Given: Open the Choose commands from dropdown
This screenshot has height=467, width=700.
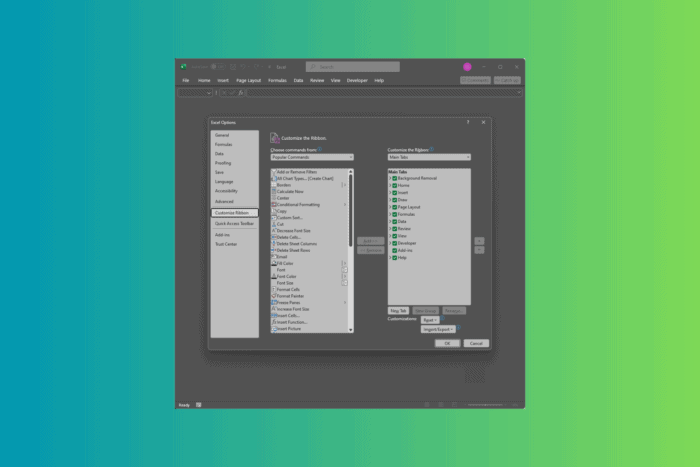Looking at the screenshot, I should [x=312, y=157].
